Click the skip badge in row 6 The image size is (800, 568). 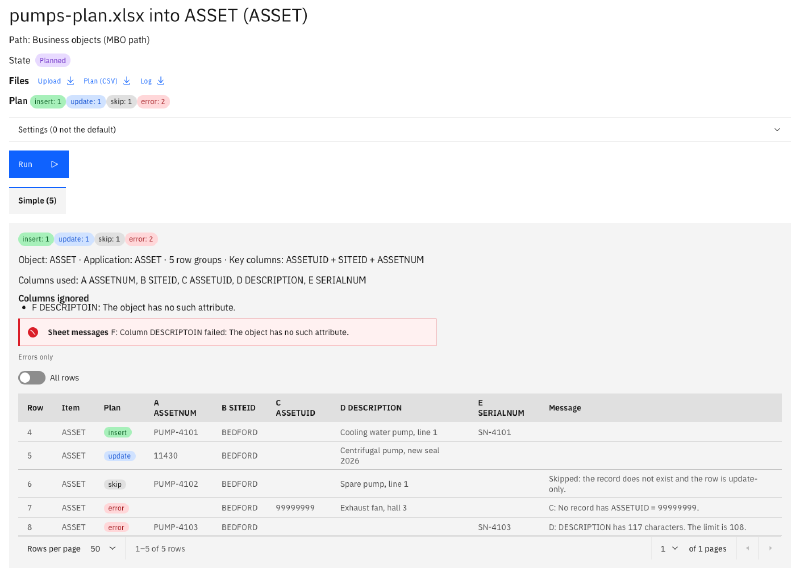(115, 484)
